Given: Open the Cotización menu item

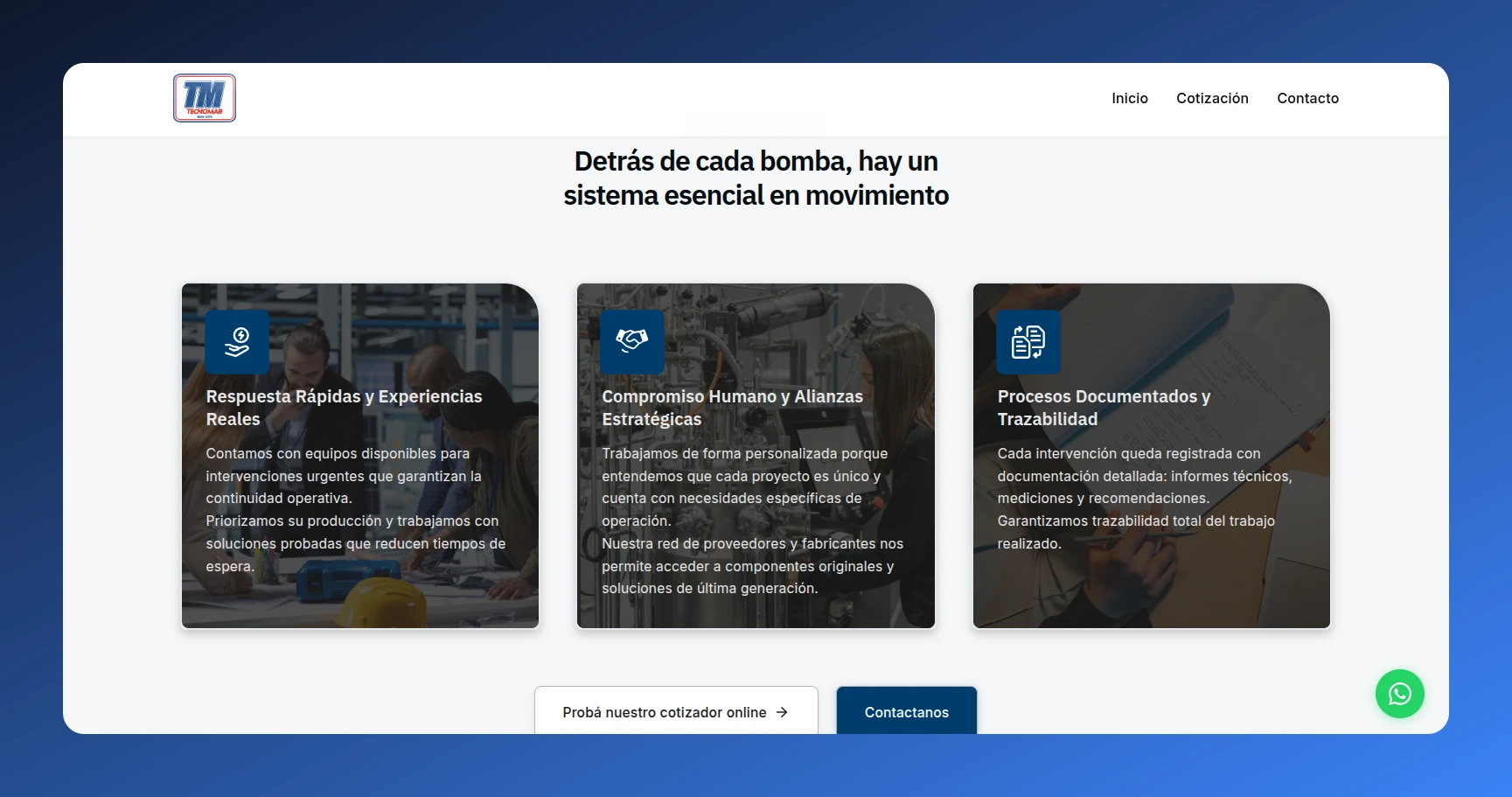Looking at the screenshot, I should point(1212,98).
